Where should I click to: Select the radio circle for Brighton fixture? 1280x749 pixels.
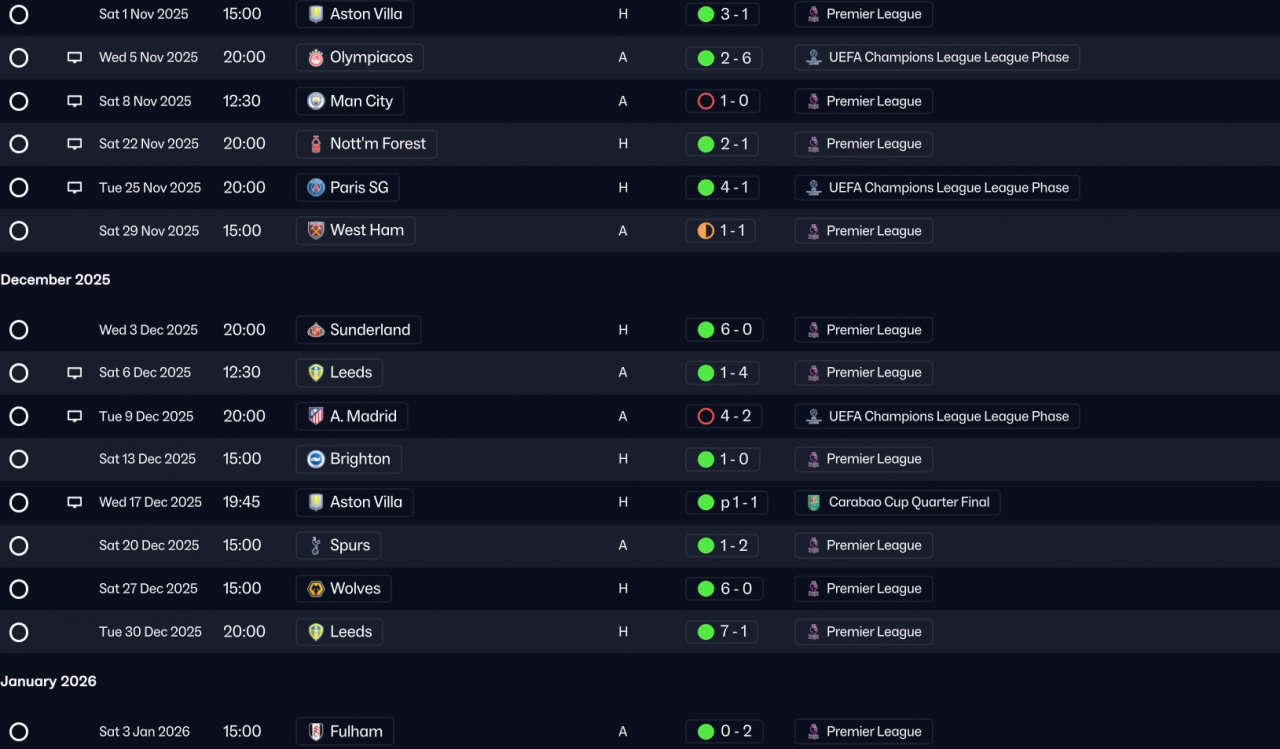coord(19,459)
